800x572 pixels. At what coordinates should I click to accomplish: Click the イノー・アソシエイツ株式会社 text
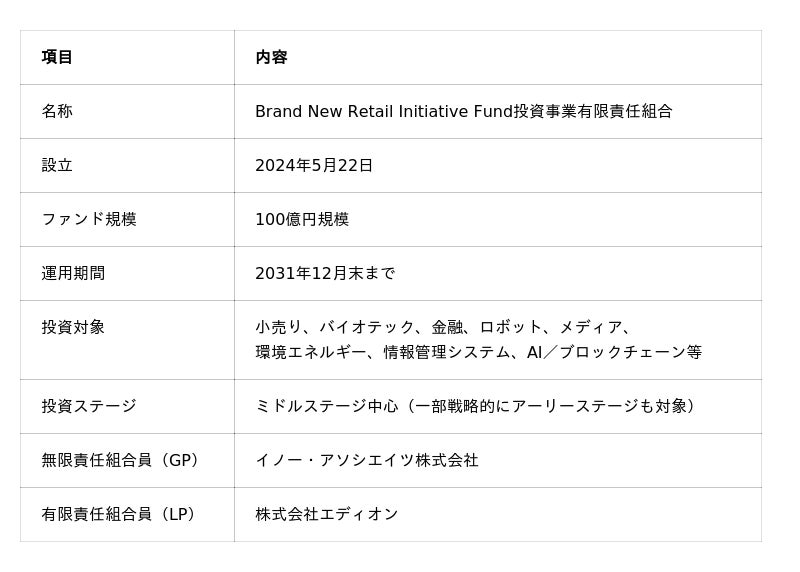coord(367,460)
